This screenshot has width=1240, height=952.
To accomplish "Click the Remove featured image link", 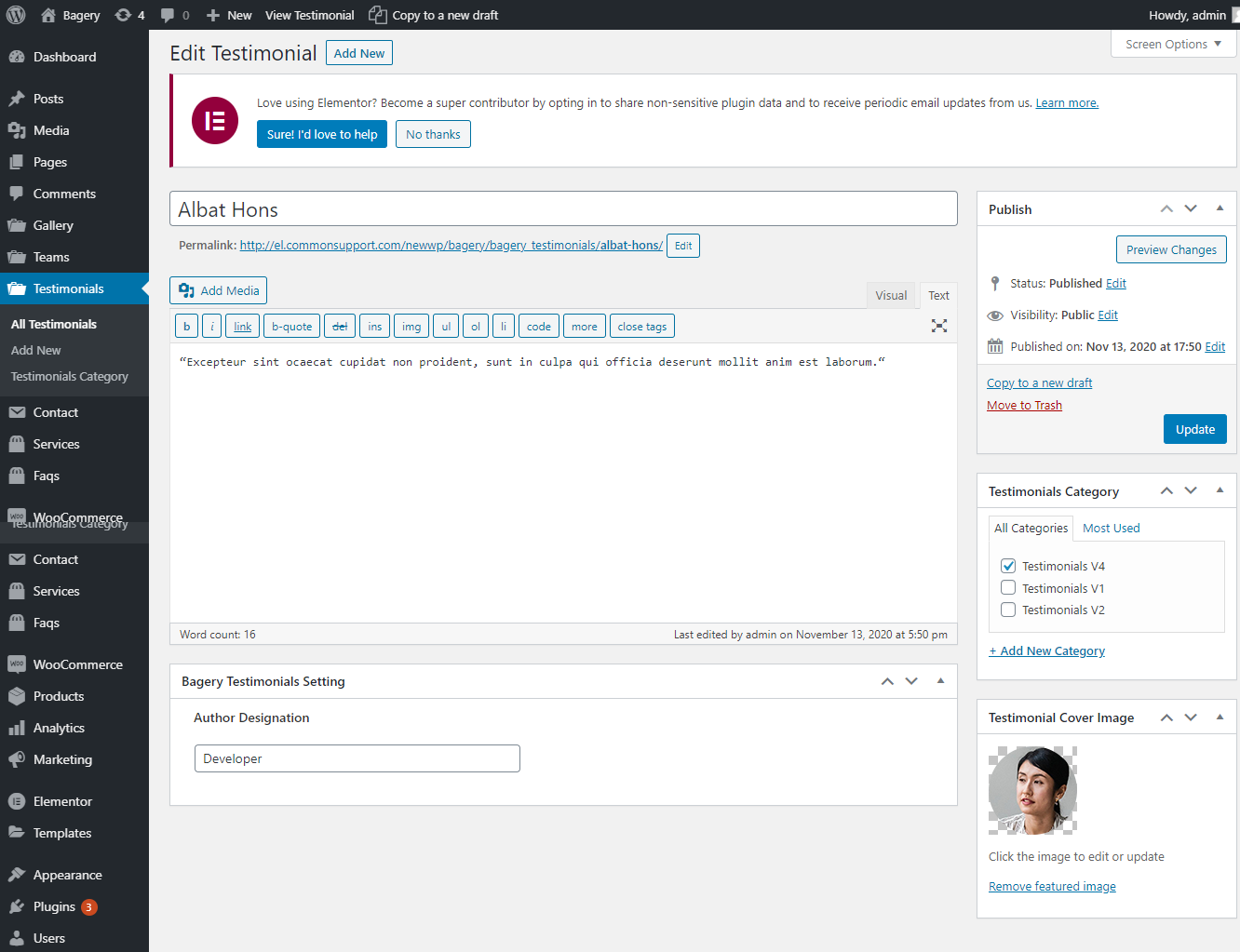I will pos(1052,886).
